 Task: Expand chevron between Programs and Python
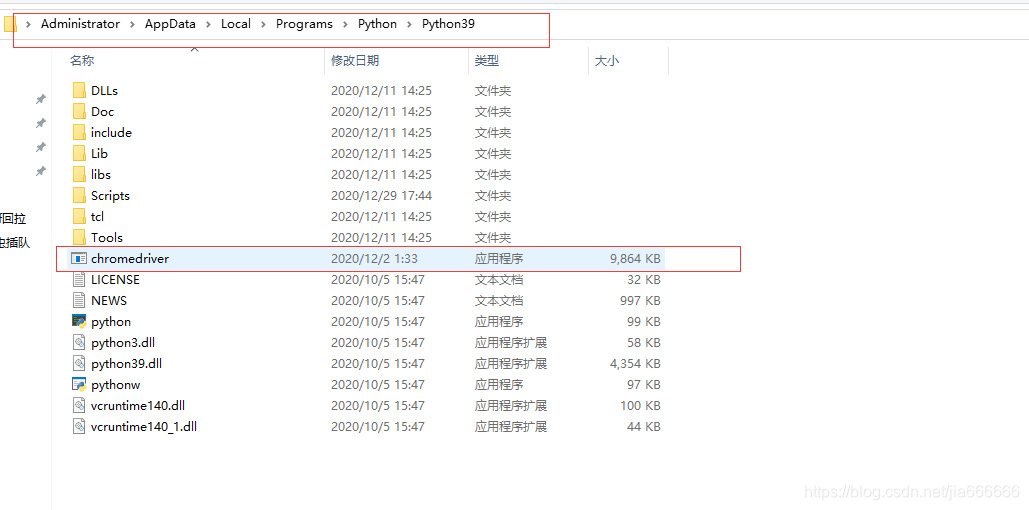click(345, 24)
